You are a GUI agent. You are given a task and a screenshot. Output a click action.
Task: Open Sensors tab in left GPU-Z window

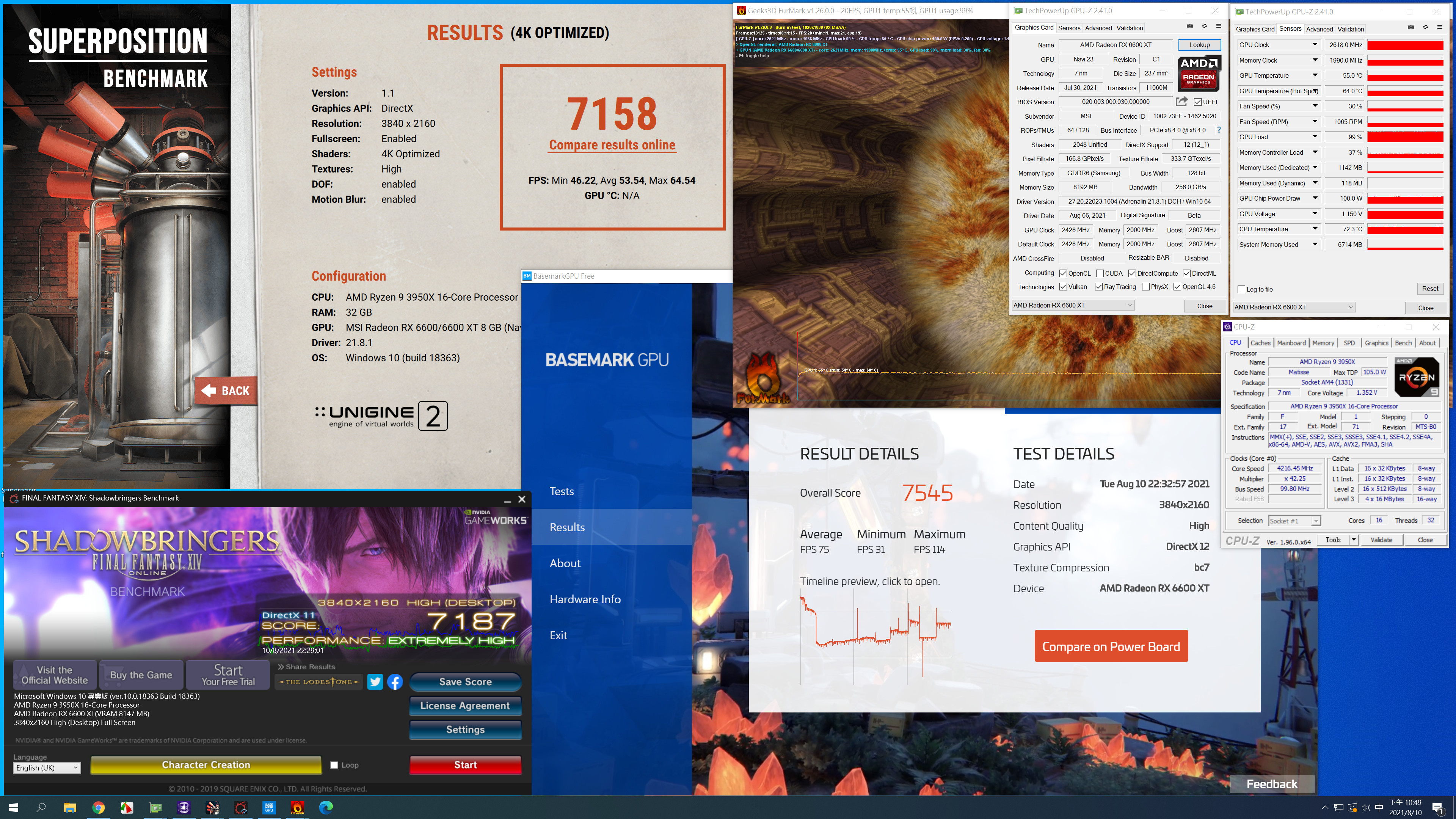(1069, 28)
